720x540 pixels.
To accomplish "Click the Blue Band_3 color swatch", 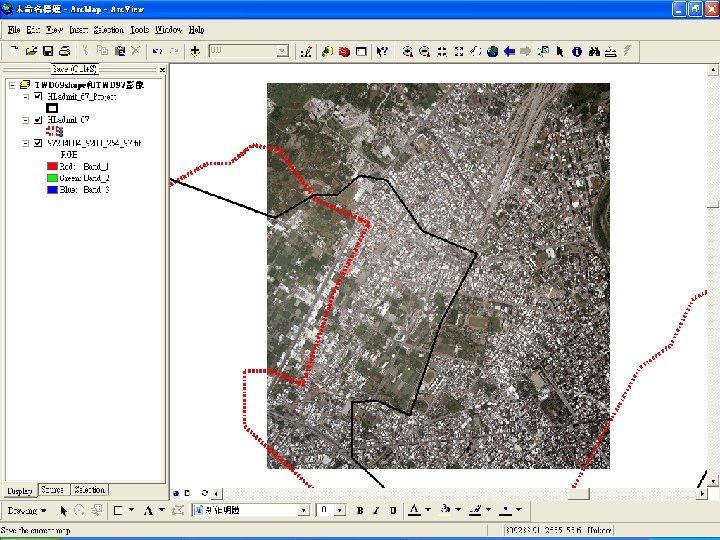I will [x=52, y=190].
